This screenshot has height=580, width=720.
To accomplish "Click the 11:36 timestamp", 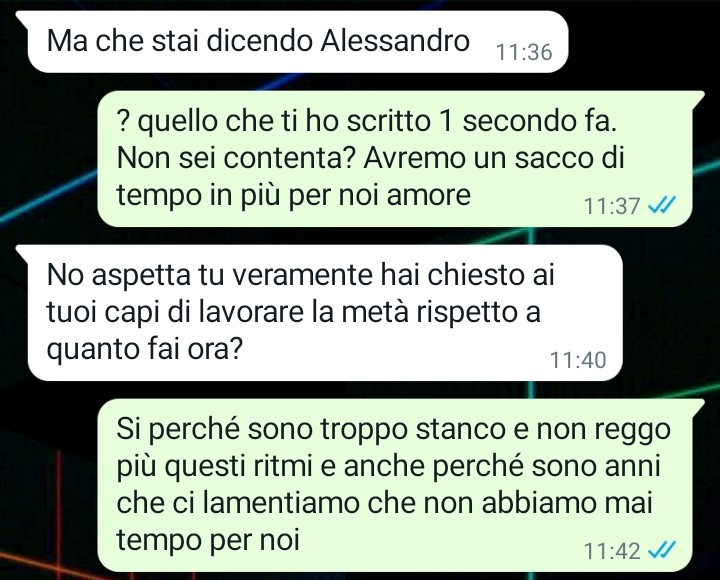I will [524, 52].
